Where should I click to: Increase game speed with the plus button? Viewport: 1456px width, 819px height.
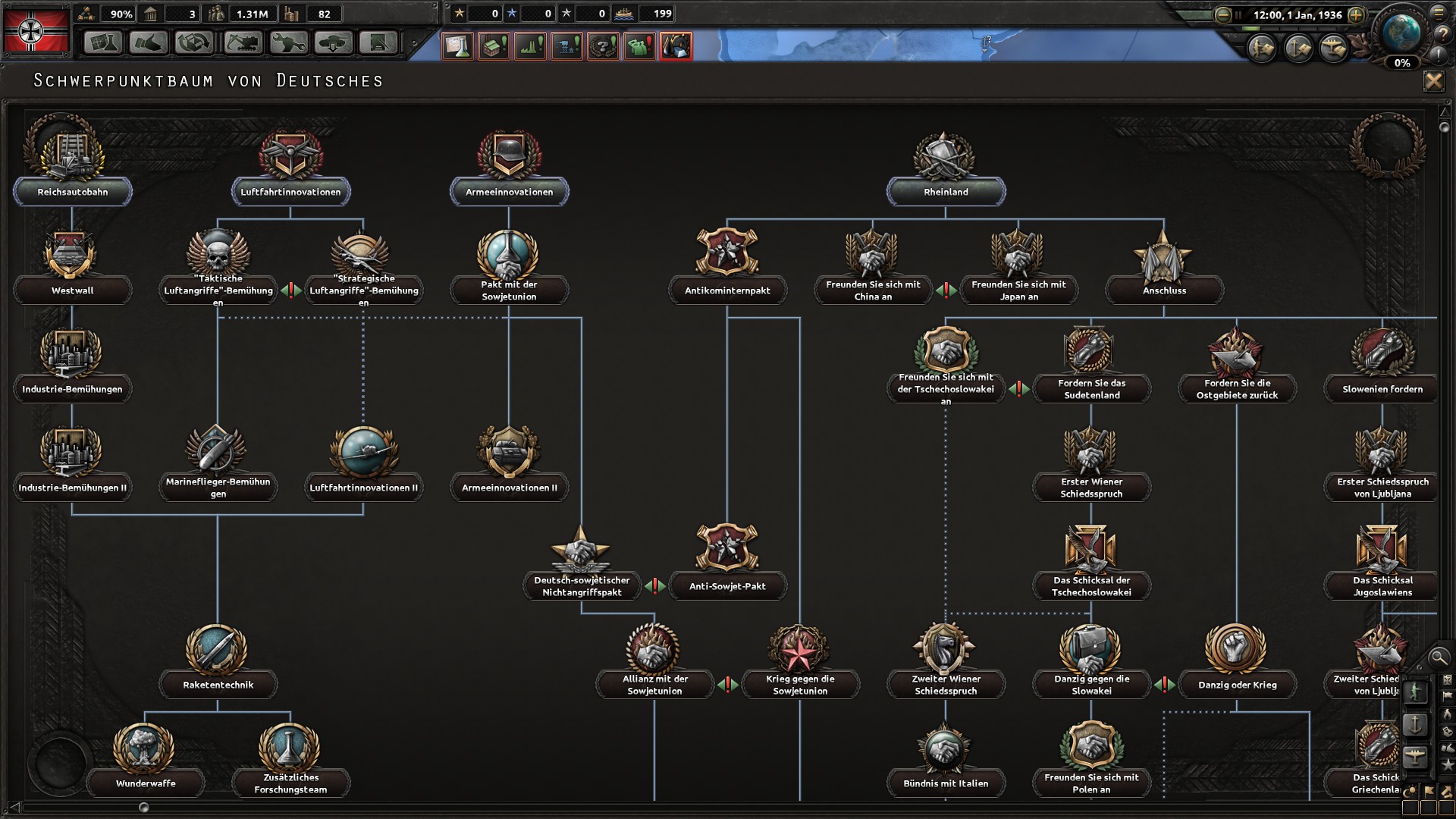(1357, 14)
